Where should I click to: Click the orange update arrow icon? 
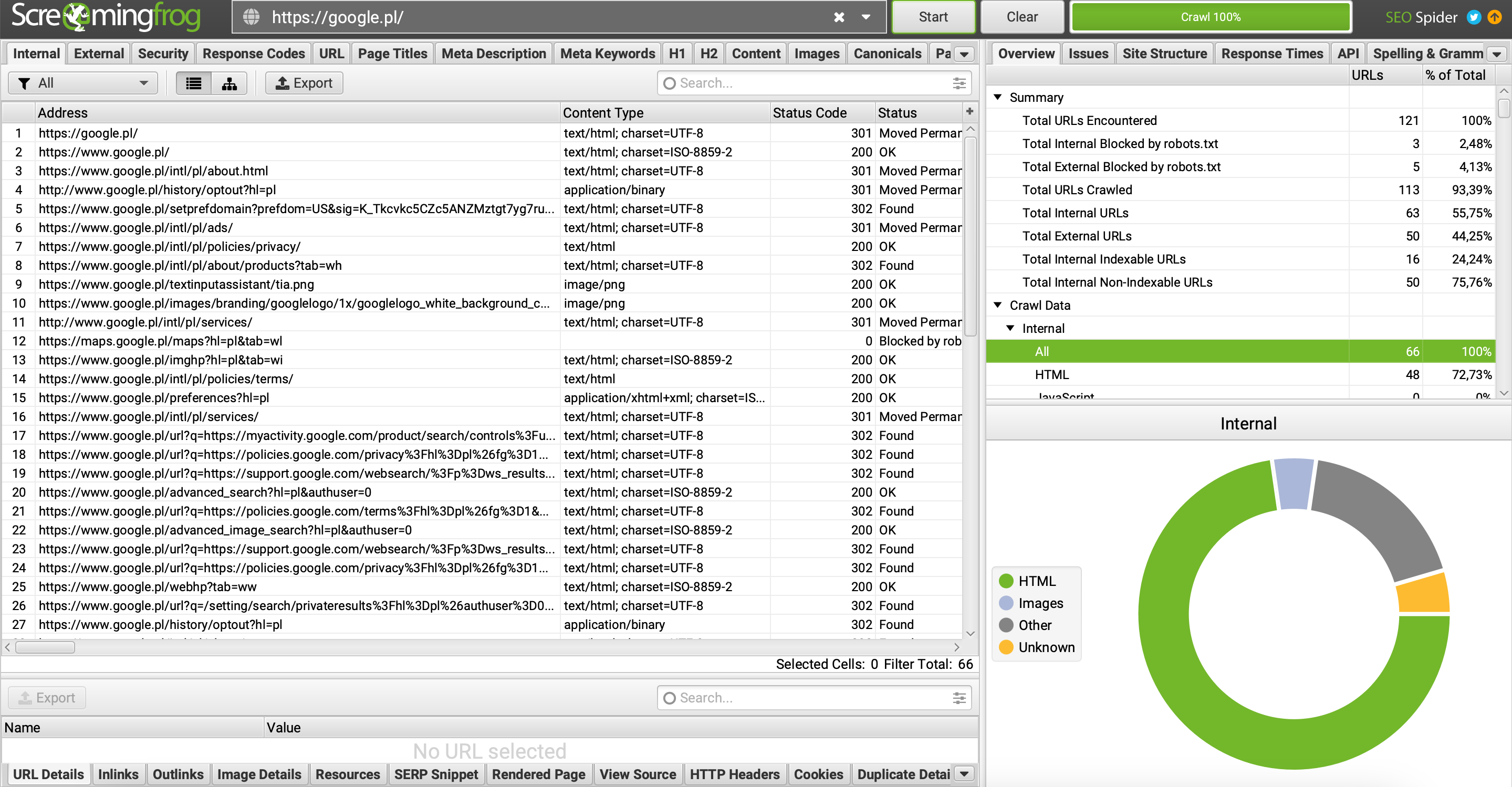tap(1494, 17)
